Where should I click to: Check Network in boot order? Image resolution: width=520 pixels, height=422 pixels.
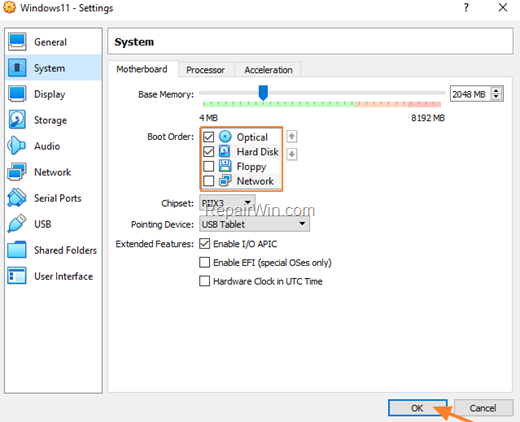(x=209, y=181)
